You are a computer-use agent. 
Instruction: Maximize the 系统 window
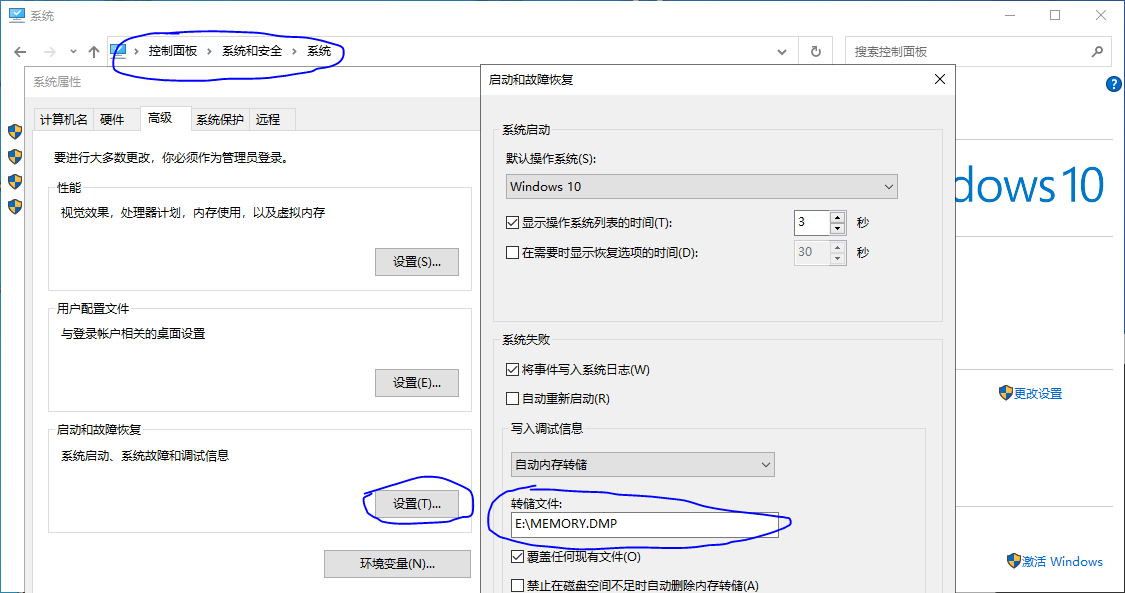coord(1055,15)
